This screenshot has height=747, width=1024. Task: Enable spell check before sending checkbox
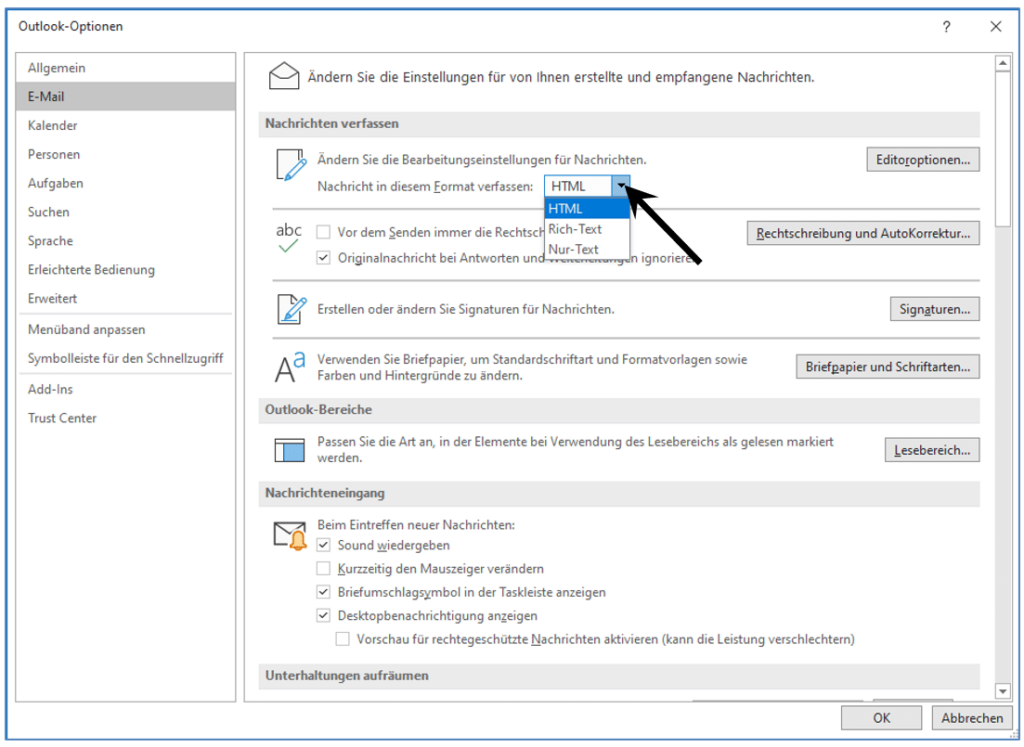click(323, 232)
